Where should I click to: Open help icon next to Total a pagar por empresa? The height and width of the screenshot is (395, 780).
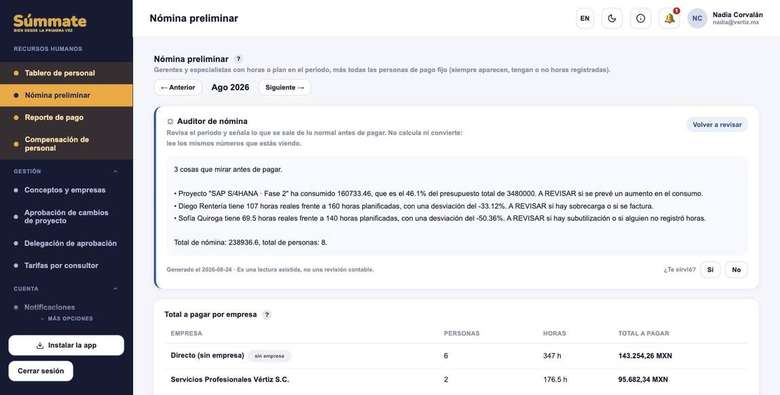(267, 315)
